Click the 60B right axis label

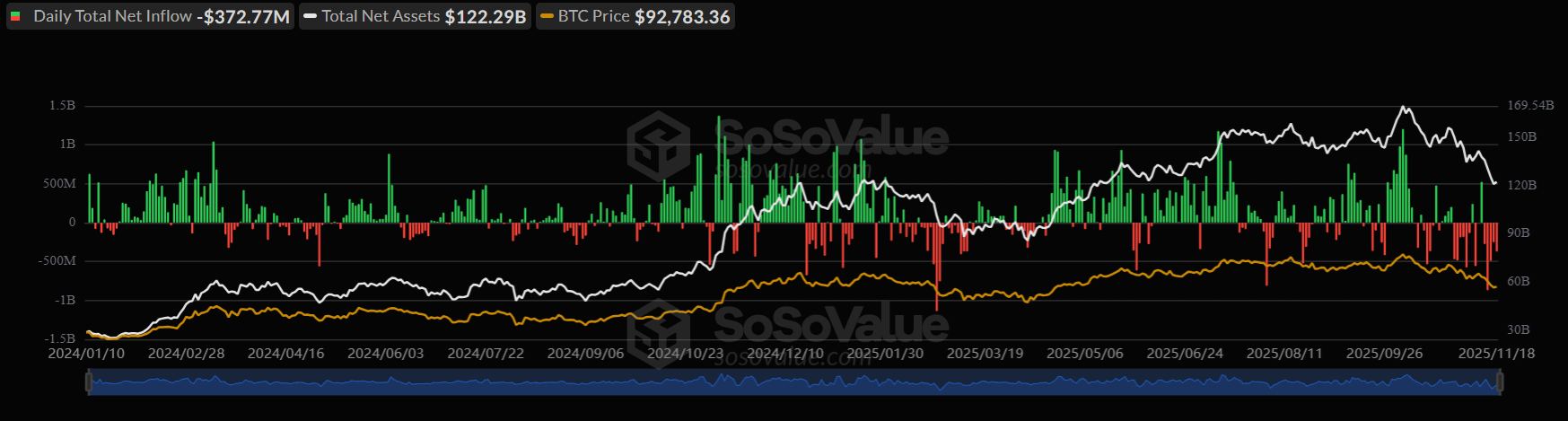coord(1519,282)
